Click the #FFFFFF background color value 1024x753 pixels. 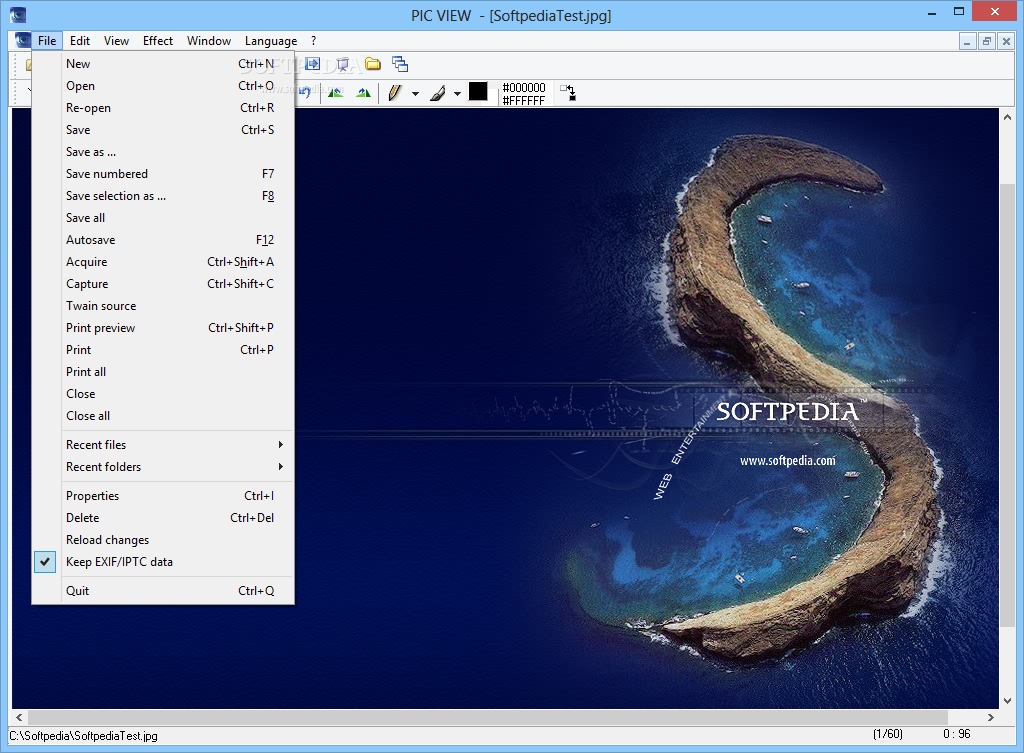click(x=524, y=101)
